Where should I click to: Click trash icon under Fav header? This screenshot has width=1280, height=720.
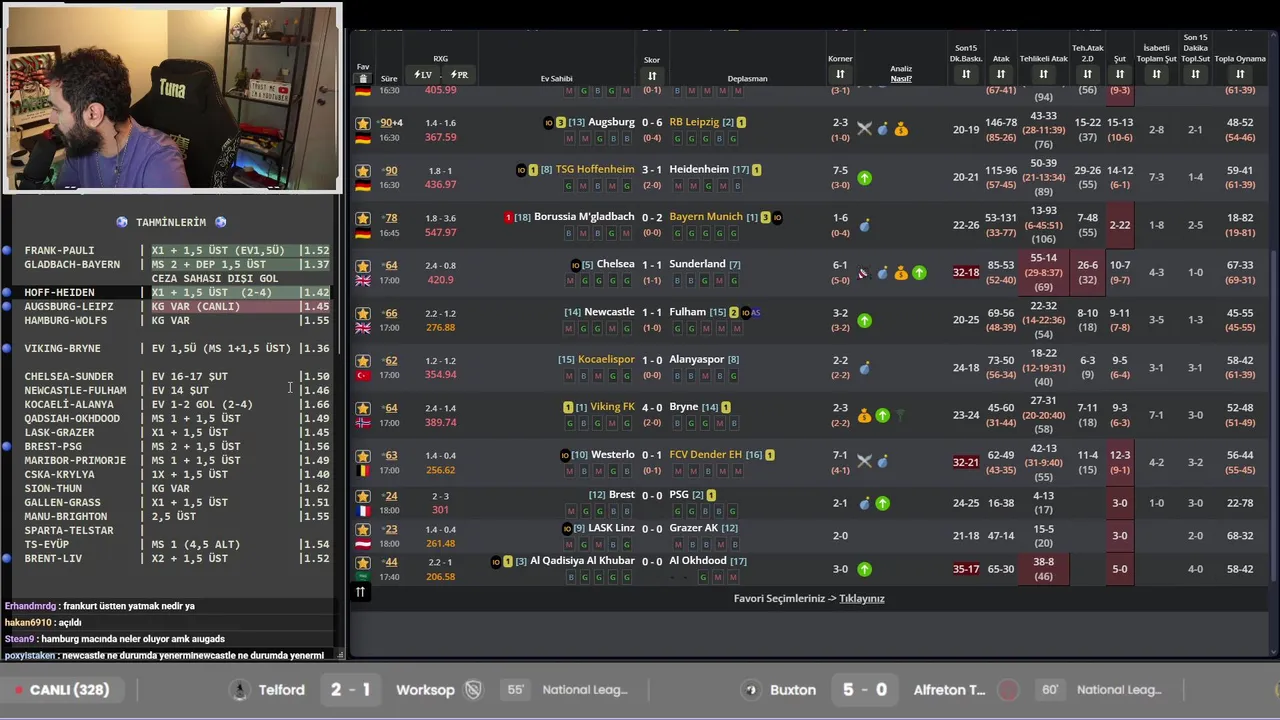click(x=363, y=79)
